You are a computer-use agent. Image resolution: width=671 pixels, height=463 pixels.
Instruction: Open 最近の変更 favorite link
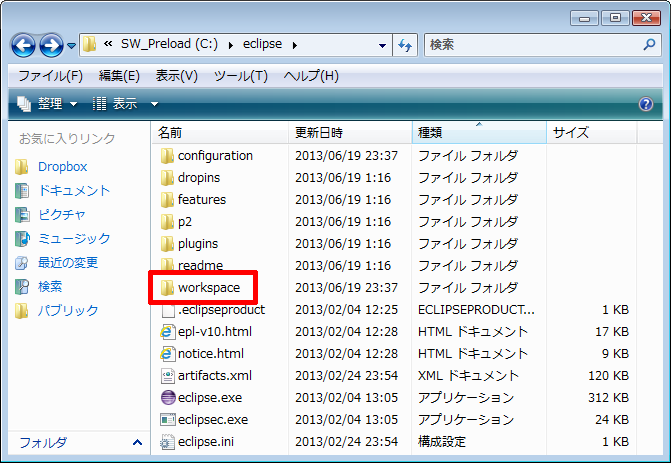pyautogui.click(x=68, y=262)
